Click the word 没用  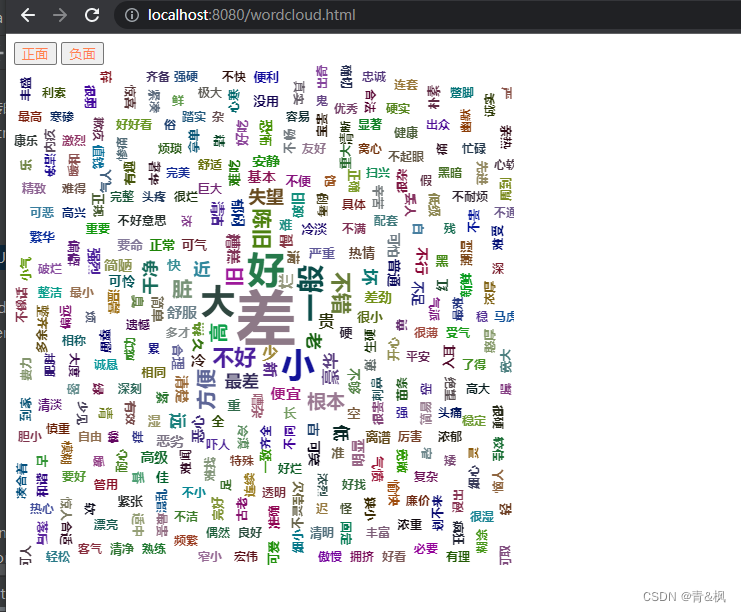[x=266, y=101]
